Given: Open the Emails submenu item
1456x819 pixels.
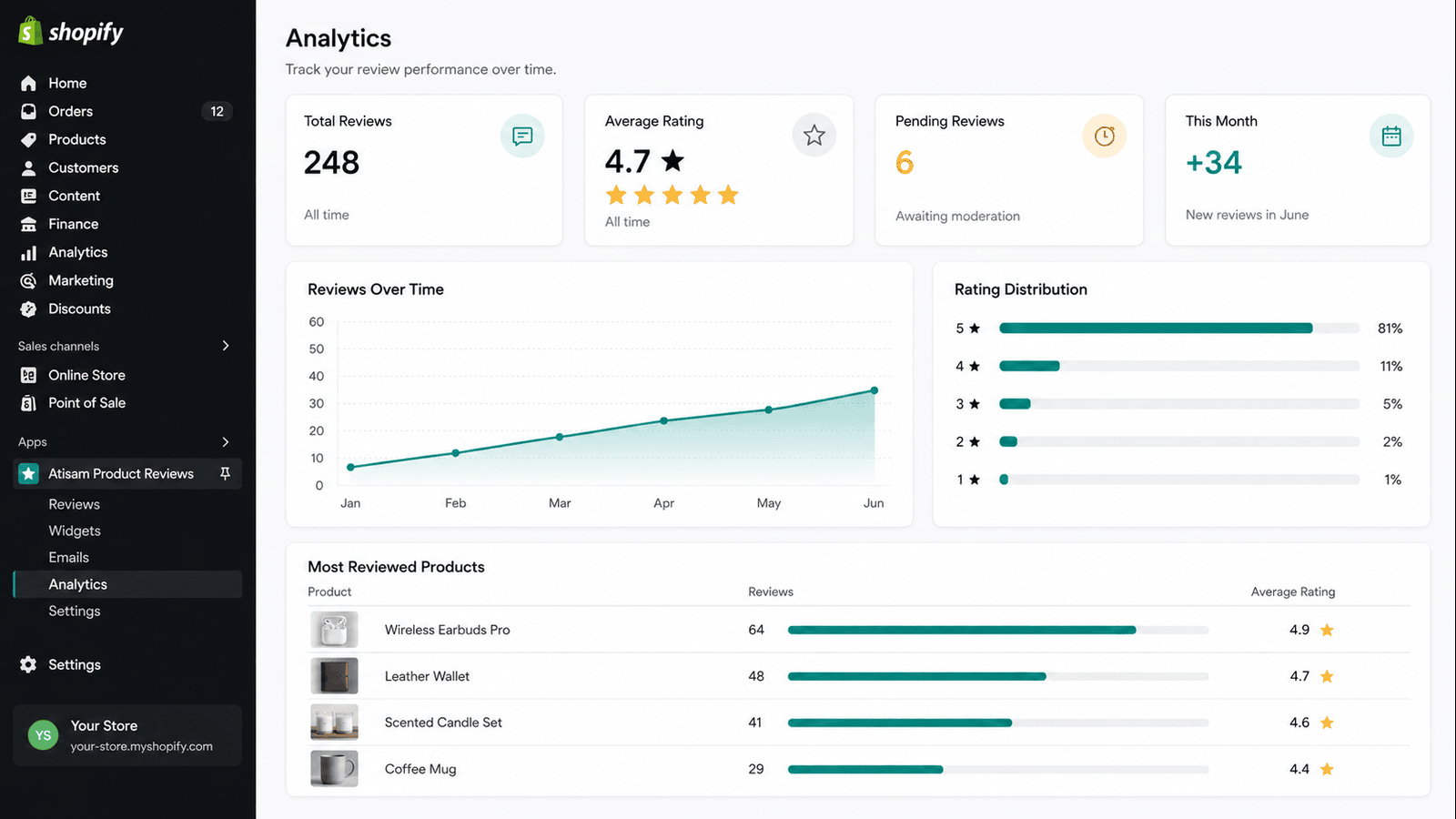Looking at the screenshot, I should 69,557.
